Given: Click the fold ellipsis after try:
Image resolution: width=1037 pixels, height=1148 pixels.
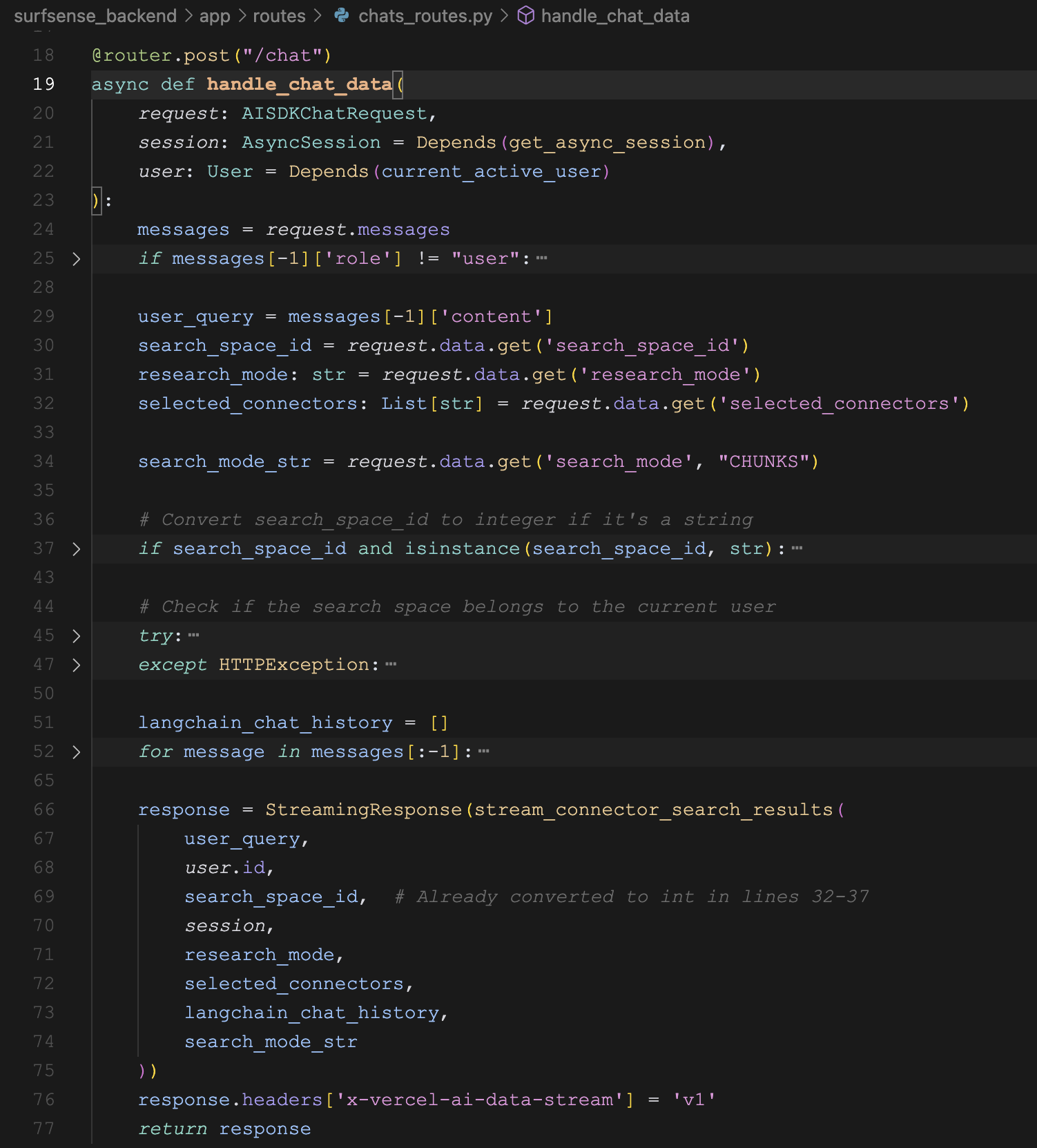Looking at the screenshot, I should click(x=193, y=635).
